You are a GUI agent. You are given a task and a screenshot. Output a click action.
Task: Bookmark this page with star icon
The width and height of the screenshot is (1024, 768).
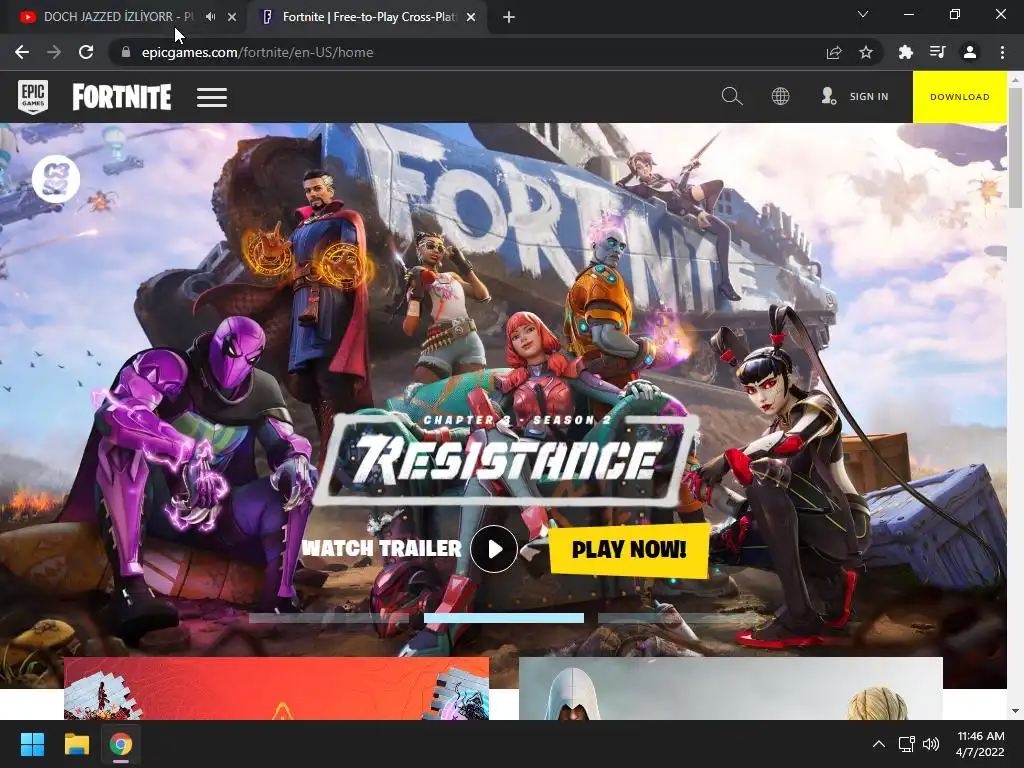(x=866, y=52)
